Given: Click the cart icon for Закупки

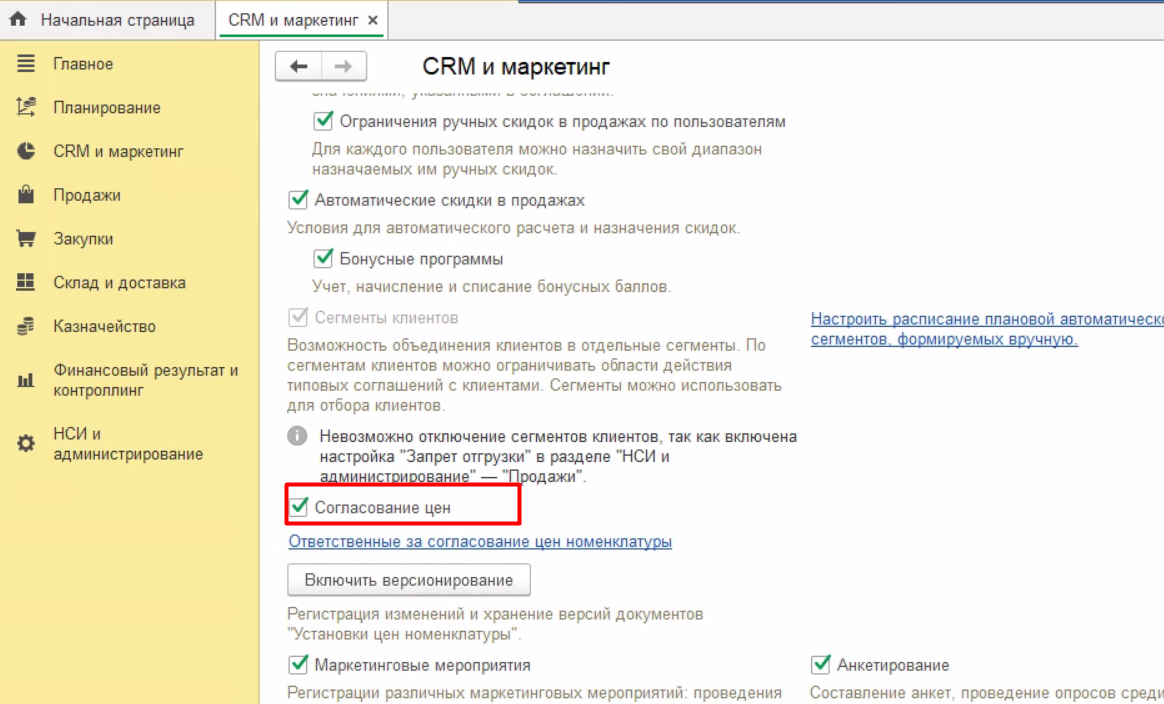Looking at the screenshot, I should [26, 239].
